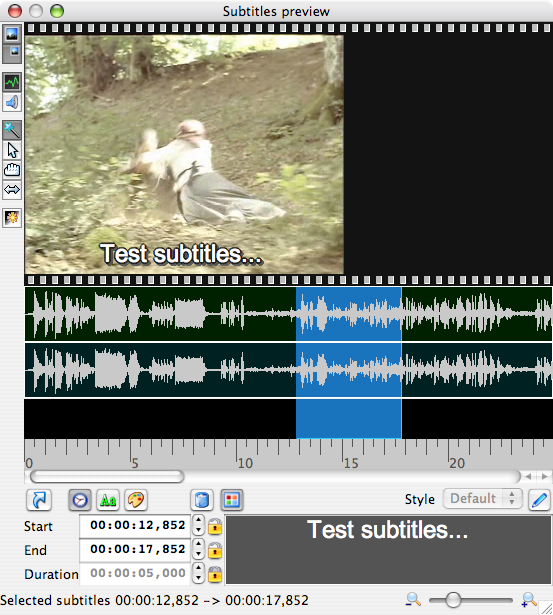Click the pencil edit style button

(539, 500)
